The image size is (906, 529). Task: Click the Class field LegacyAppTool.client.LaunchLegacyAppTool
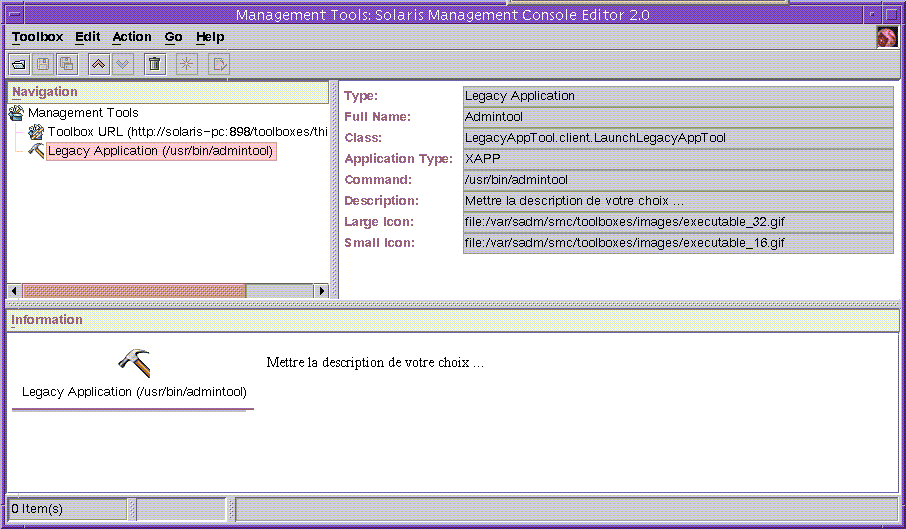coord(678,138)
